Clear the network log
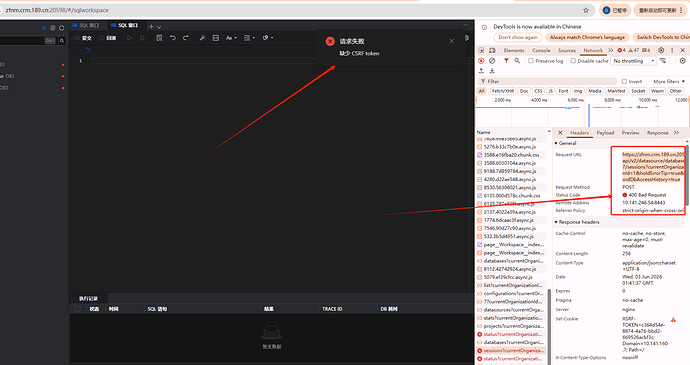This screenshot has width=690, height=365. click(492, 61)
